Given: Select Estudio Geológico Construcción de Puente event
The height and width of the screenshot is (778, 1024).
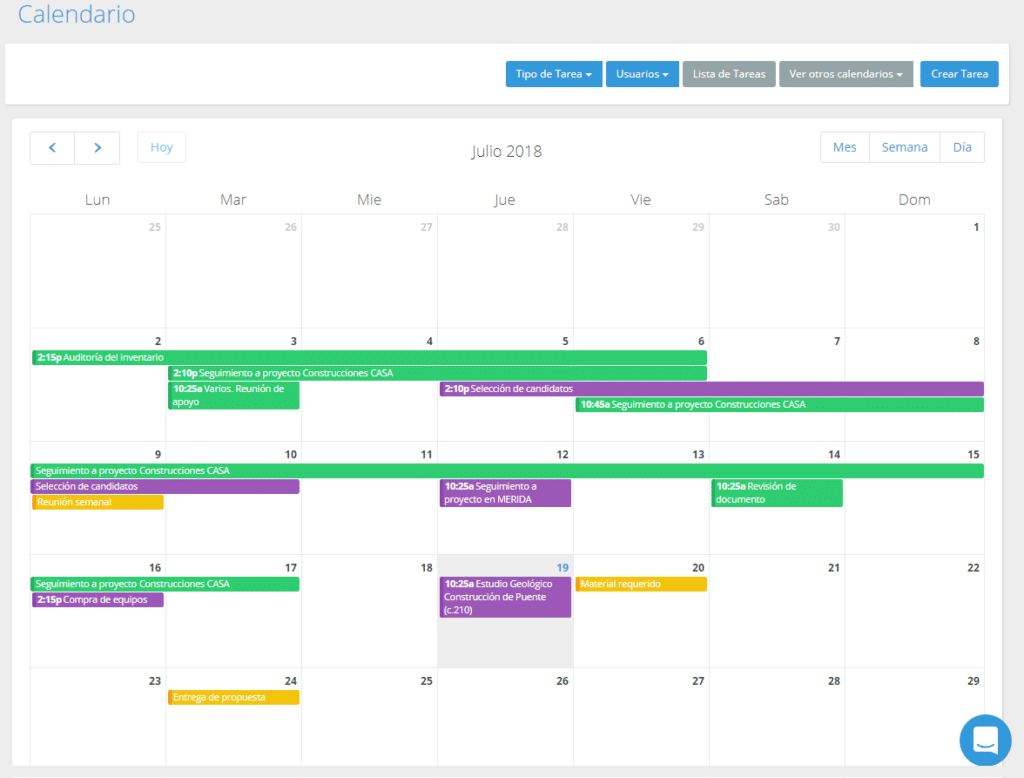Looking at the screenshot, I should [x=505, y=596].
